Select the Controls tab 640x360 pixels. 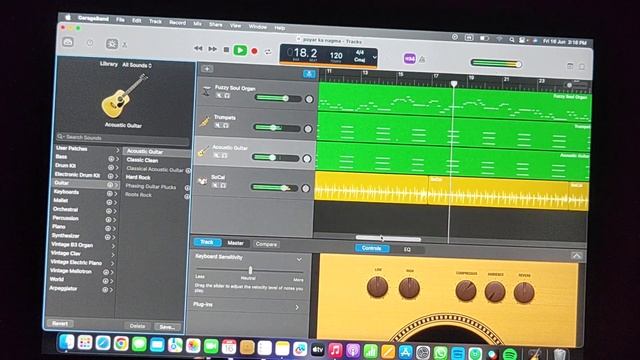click(x=371, y=248)
